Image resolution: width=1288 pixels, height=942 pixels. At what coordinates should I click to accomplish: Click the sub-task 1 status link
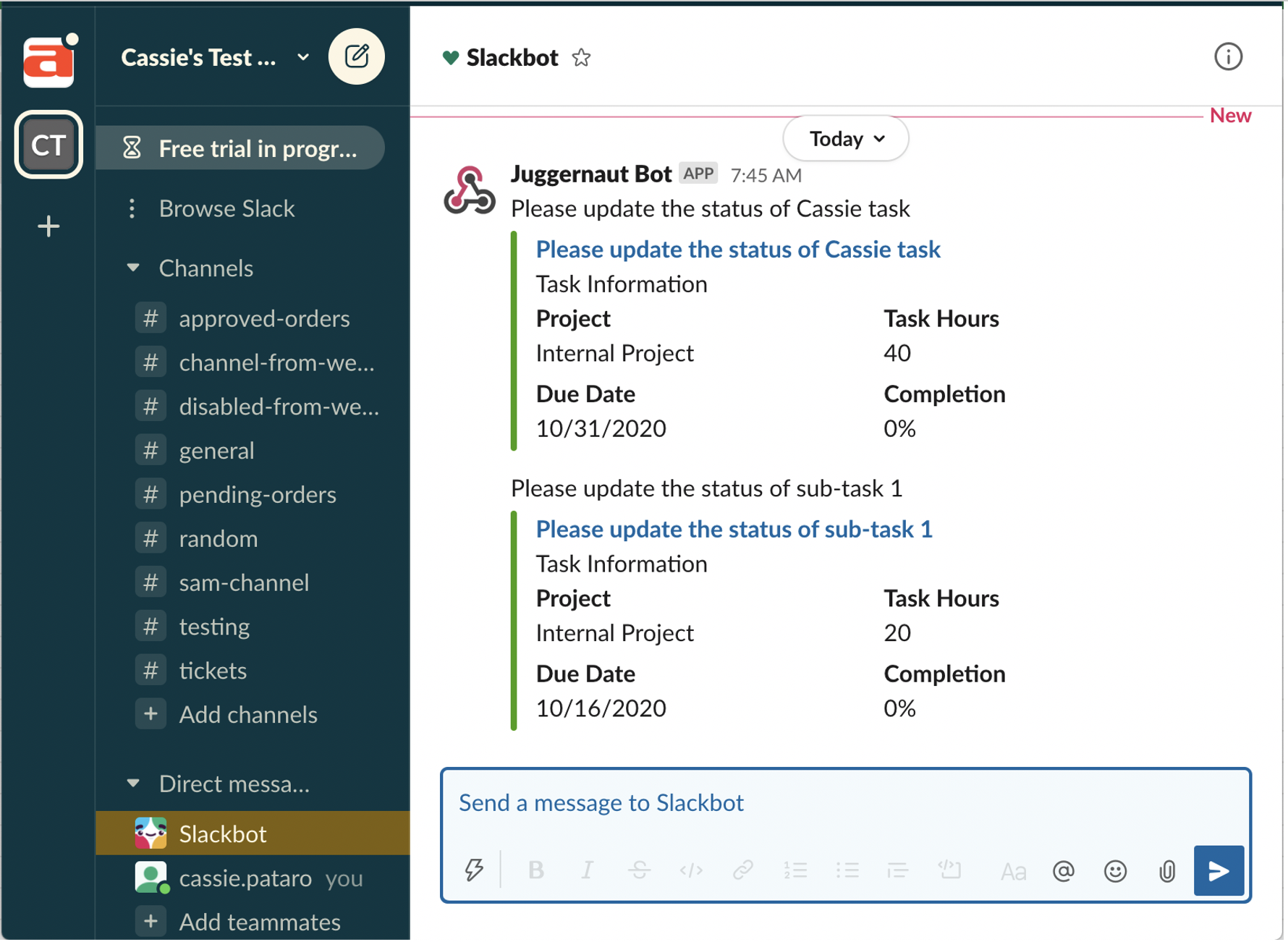point(733,530)
